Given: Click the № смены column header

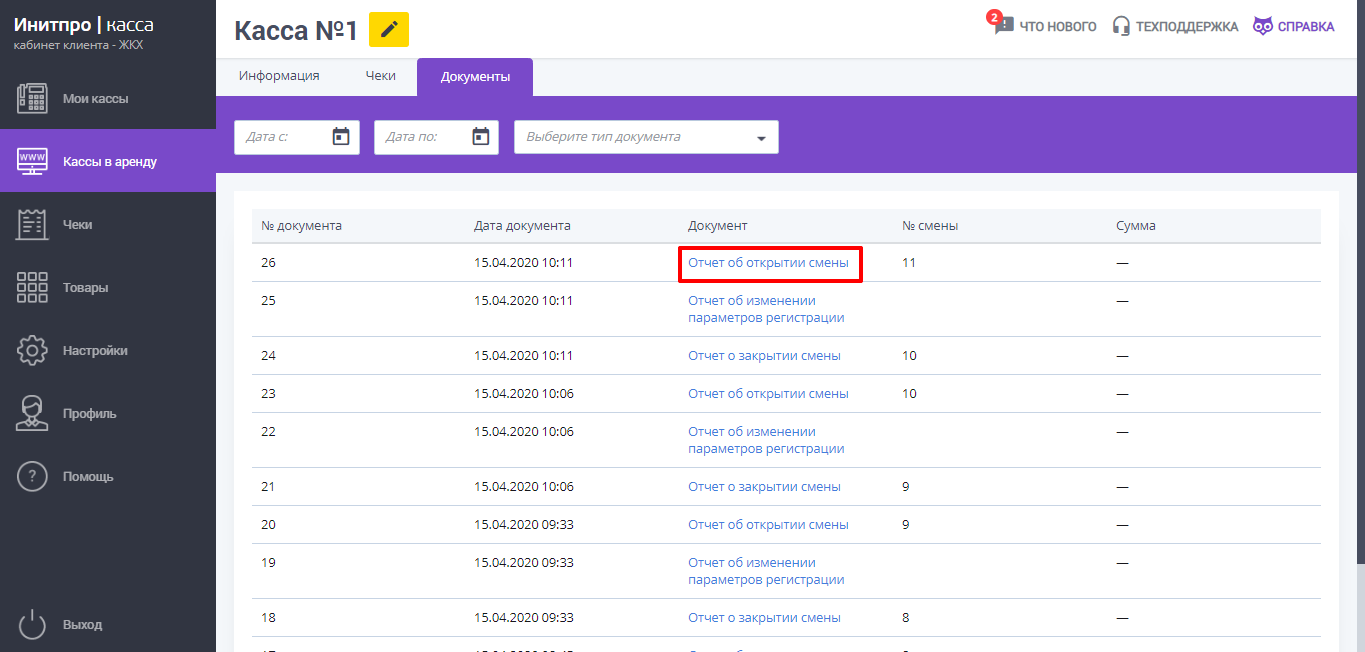Looking at the screenshot, I should point(930,226).
